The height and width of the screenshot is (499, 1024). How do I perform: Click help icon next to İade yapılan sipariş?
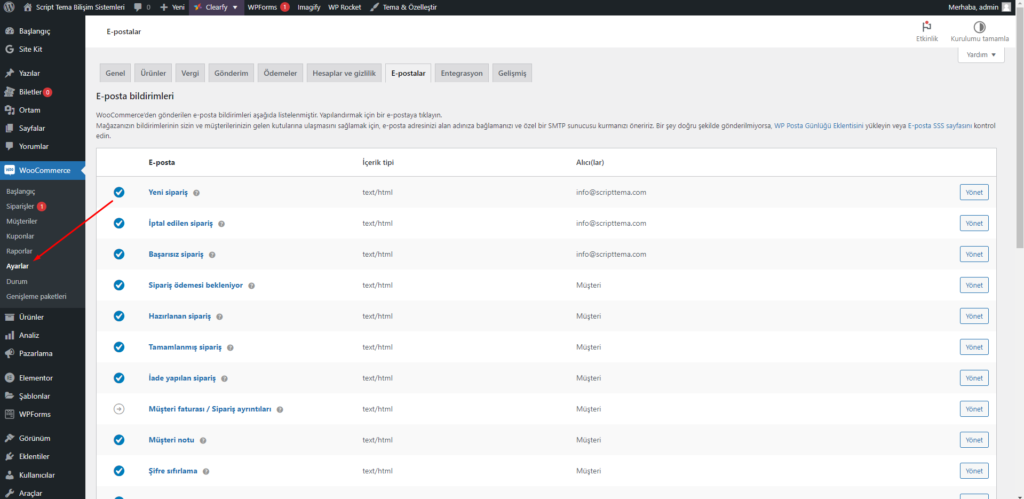[224, 378]
